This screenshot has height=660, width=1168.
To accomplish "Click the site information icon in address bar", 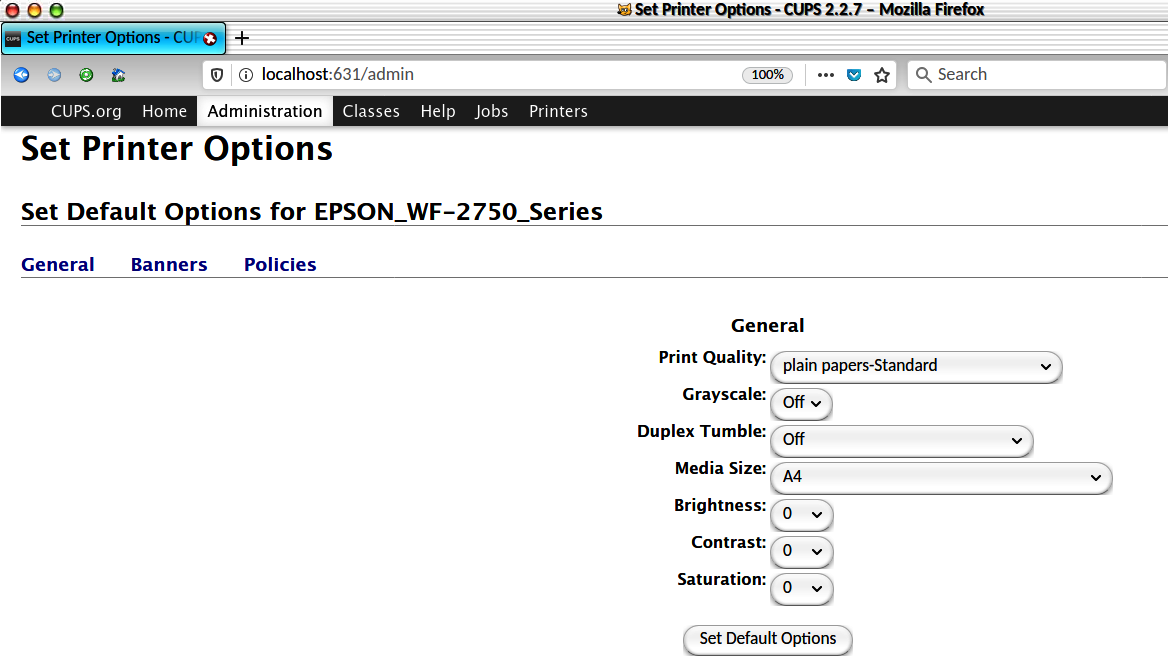I will [x=245, y=74].
